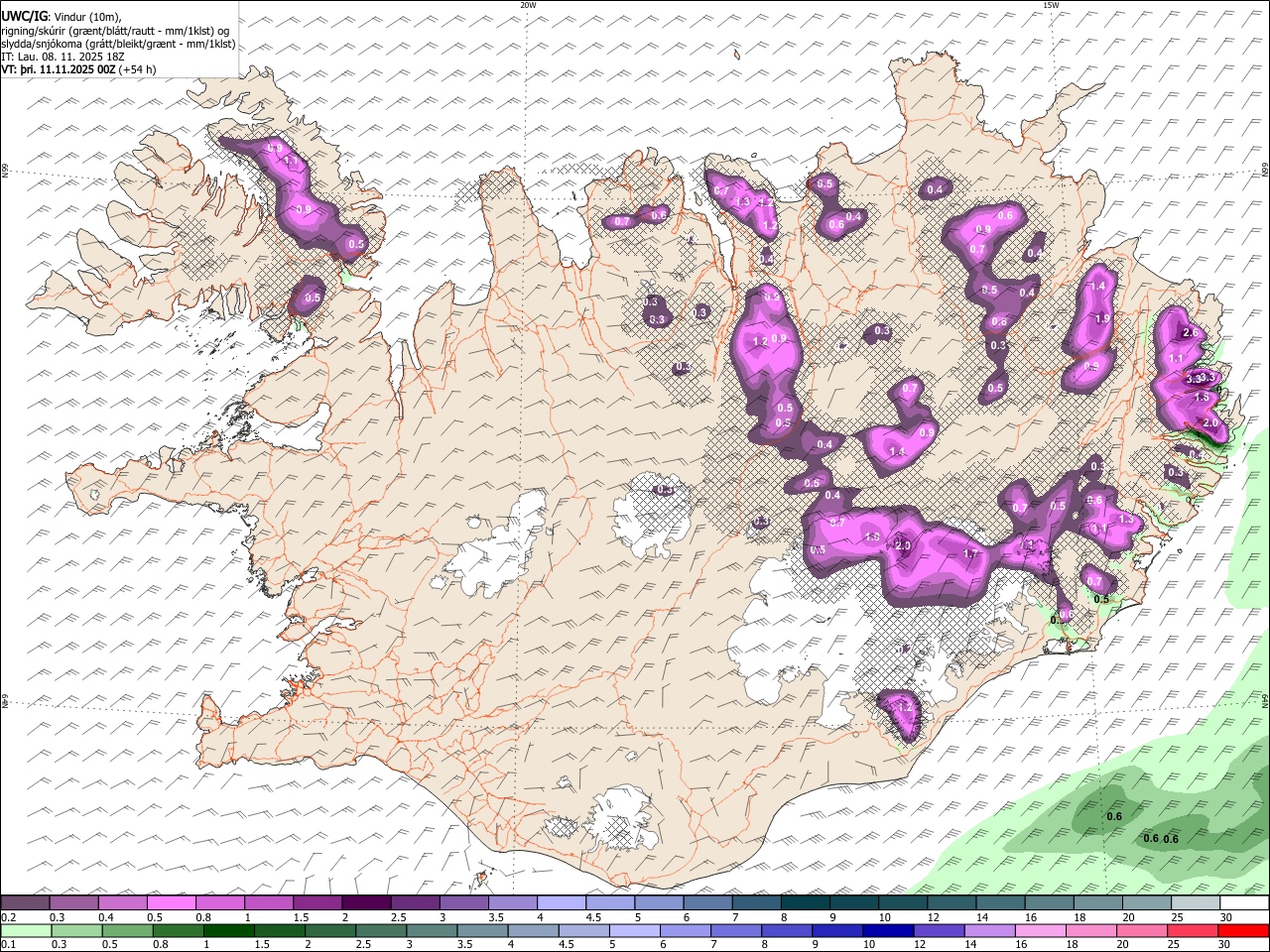Viewport: 1270px width, 952px height.
Task: Select the purple snow legend swatch between 0.2 and 0.3
Action: point(25,902)
